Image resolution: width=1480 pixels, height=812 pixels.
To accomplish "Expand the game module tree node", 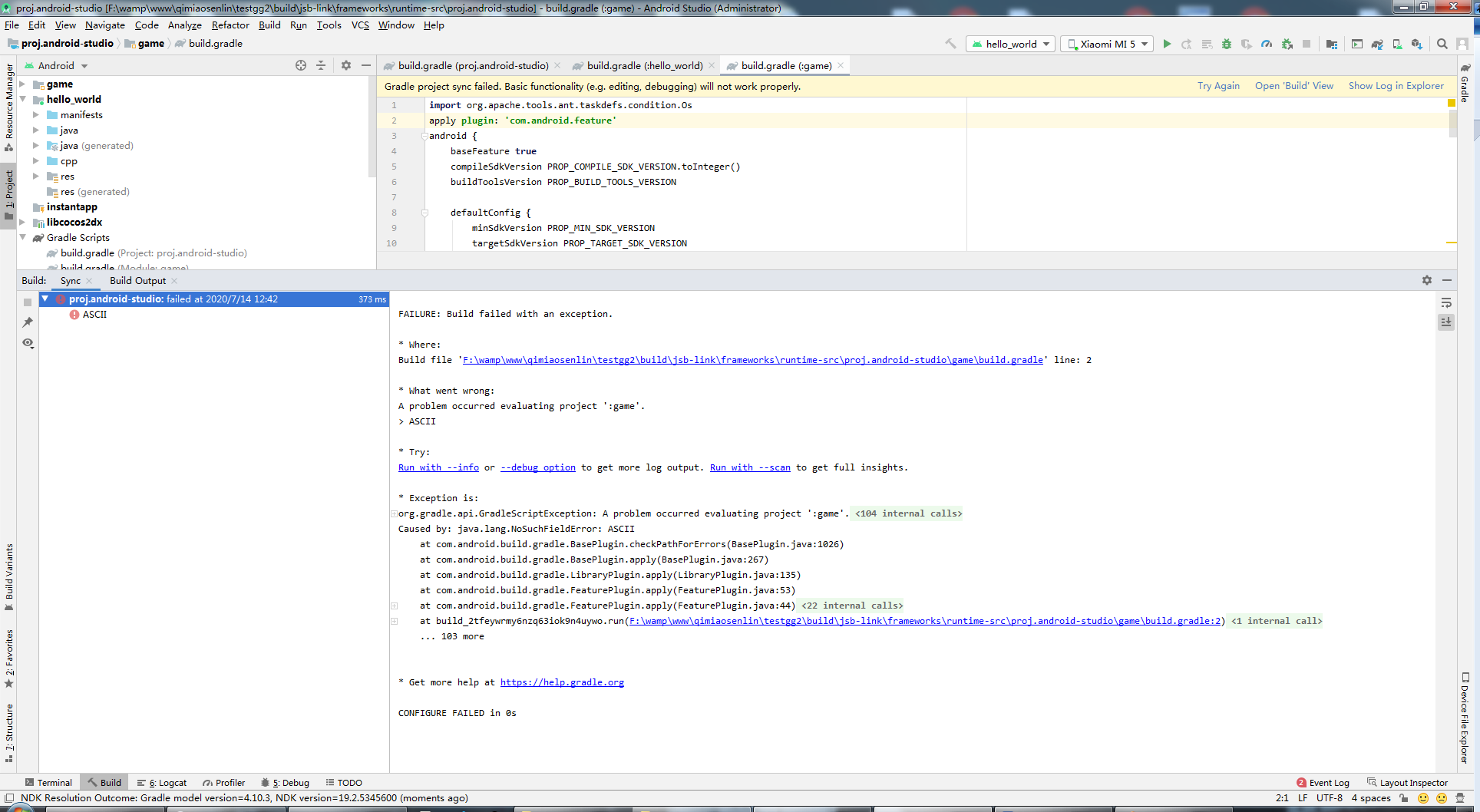I will (23, 84).
